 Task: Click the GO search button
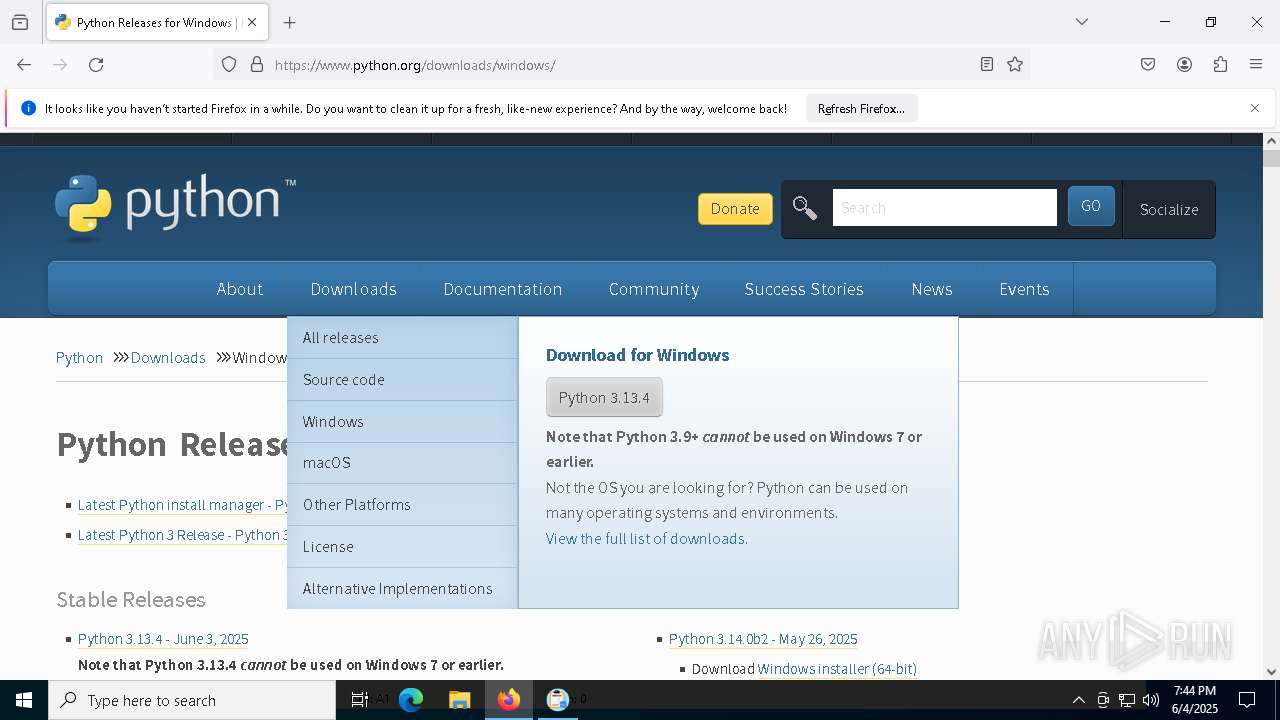[x=1091, y=206]
